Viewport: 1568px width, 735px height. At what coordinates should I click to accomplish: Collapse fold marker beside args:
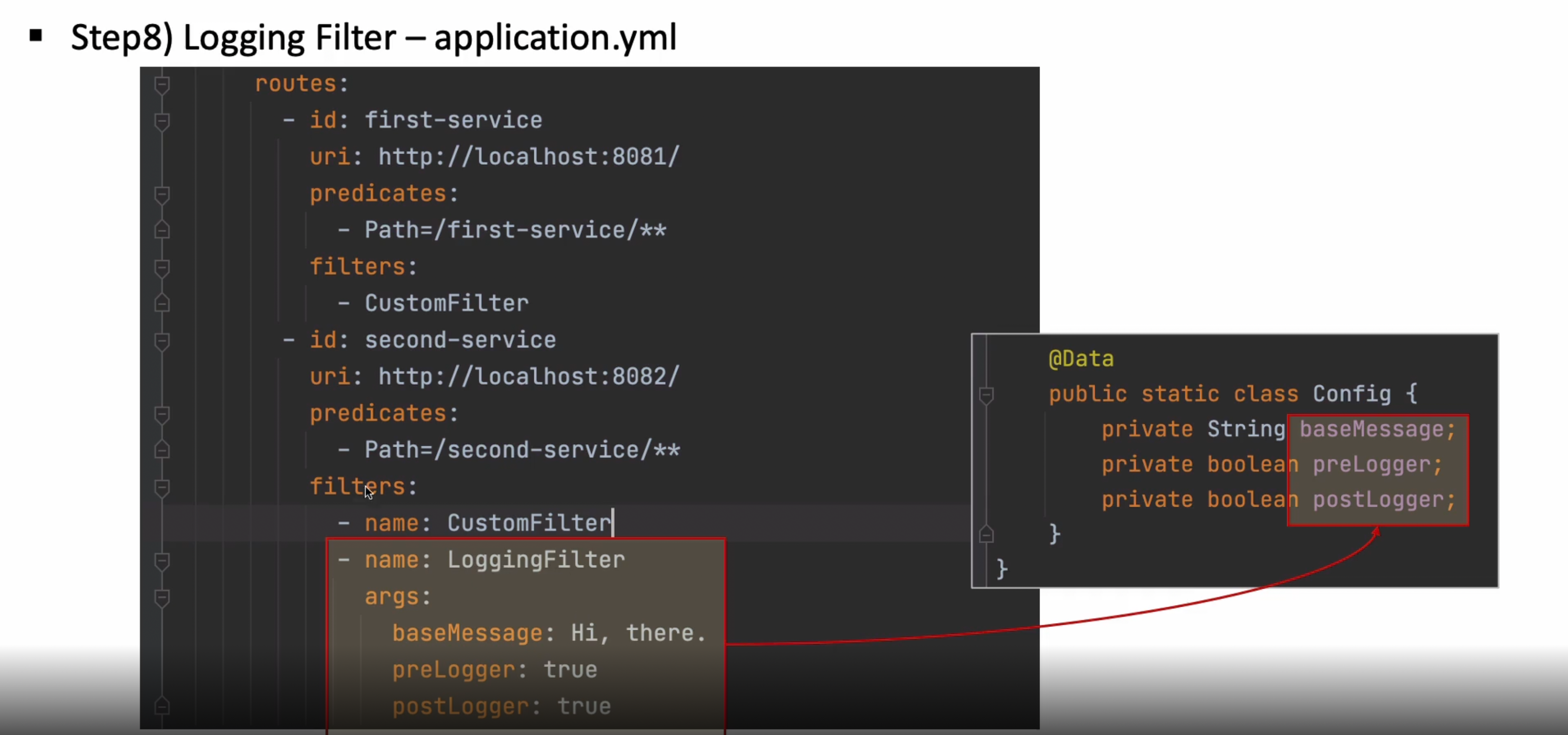[x=161, y=598]
